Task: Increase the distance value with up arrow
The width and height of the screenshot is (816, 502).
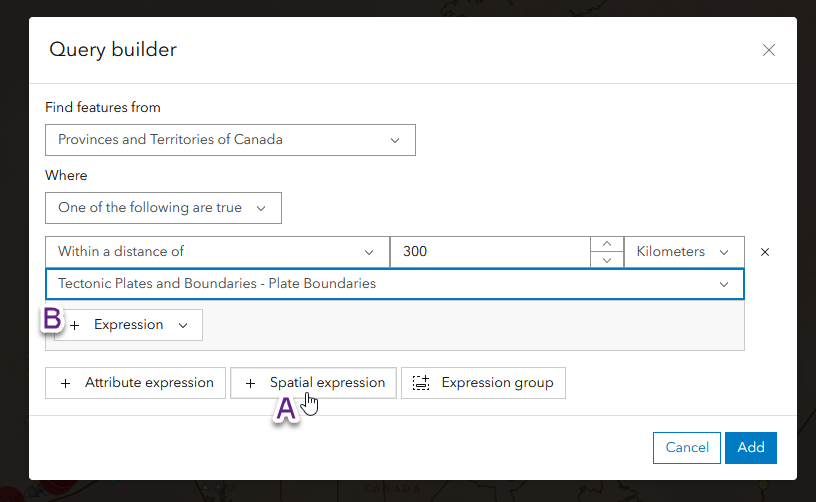Action: (606, 244)
